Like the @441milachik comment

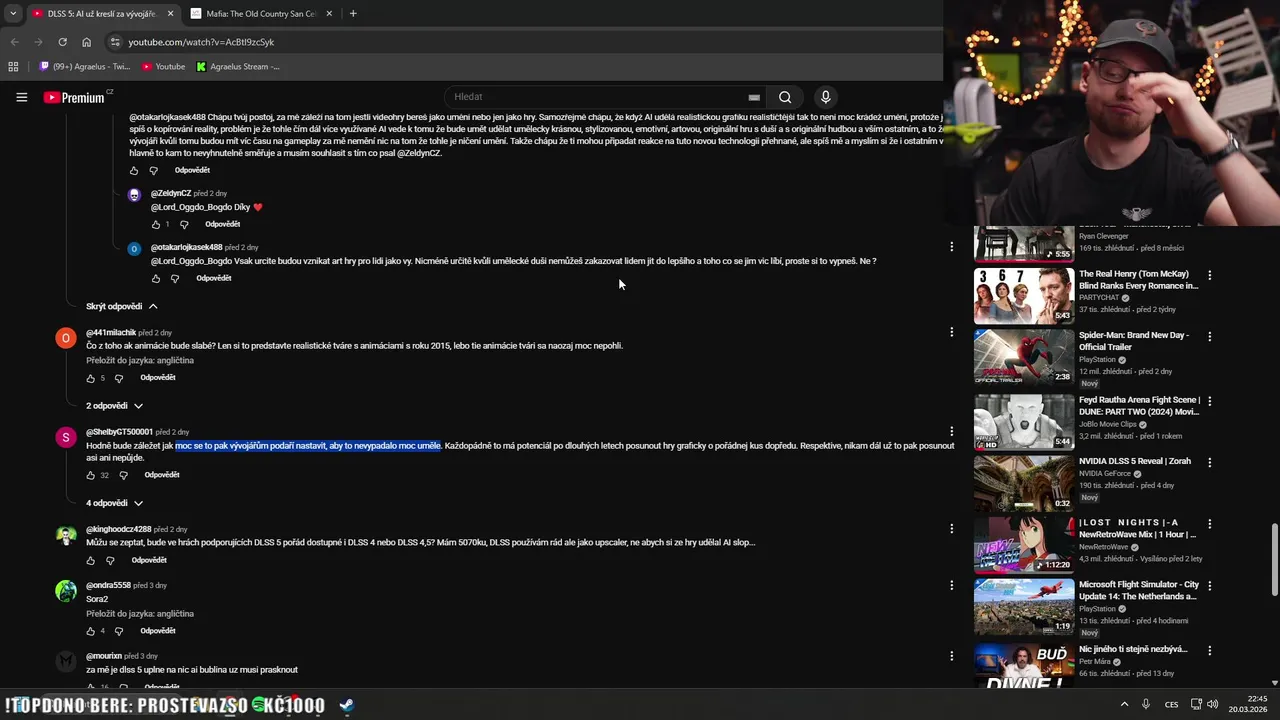coord(91,378)
